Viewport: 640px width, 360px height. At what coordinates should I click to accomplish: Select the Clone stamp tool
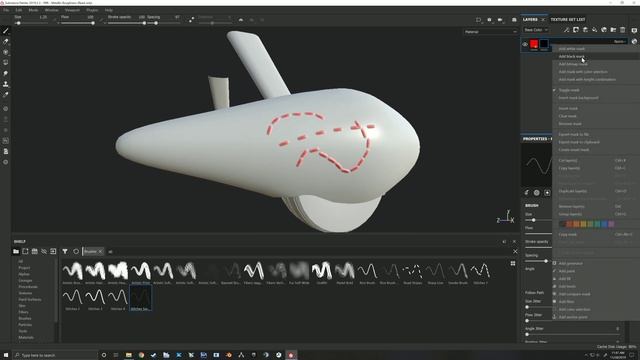[6, 84]
